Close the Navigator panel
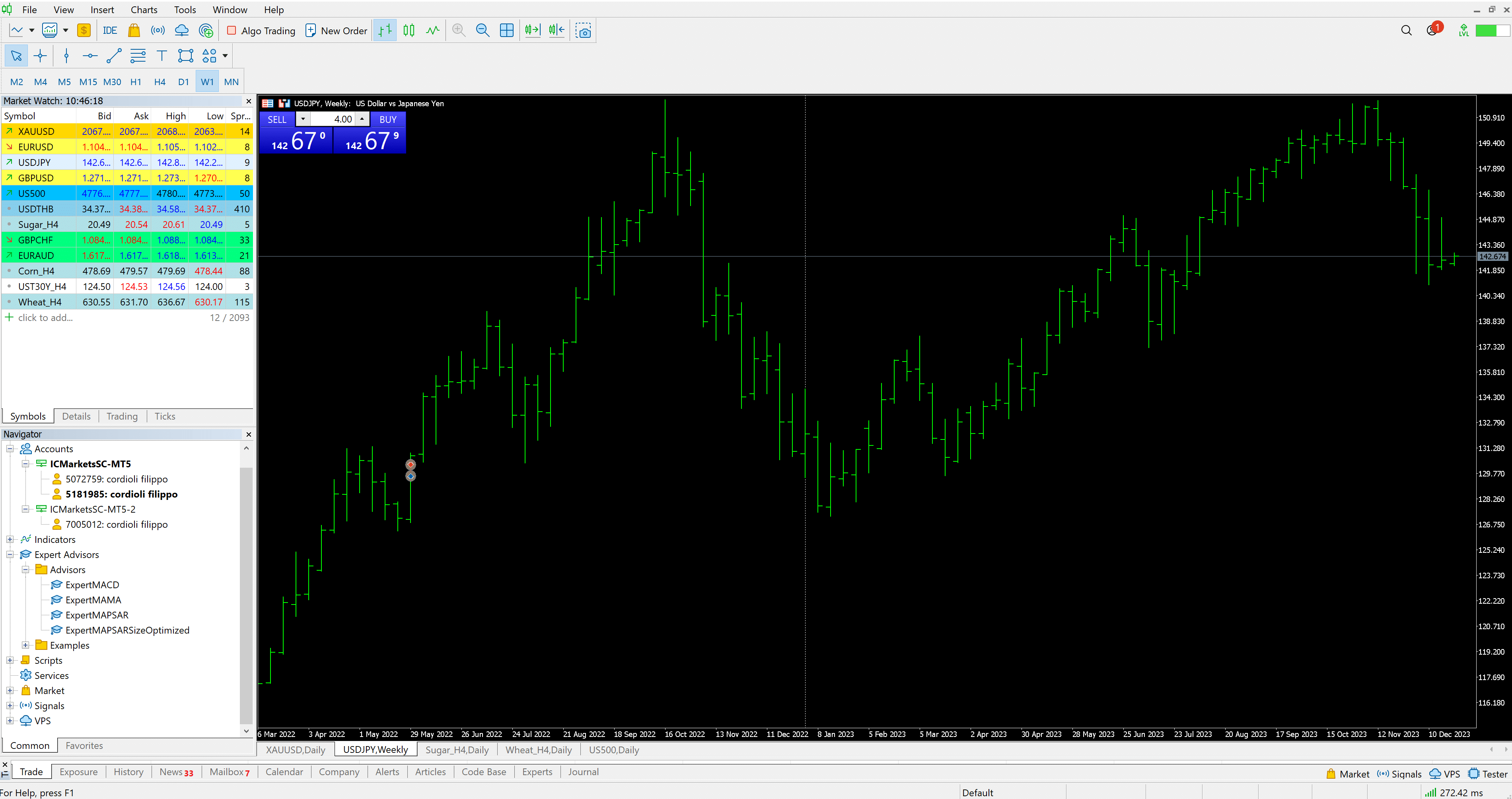The width and height of the screenshot is (1512, 799). tap(248, 434)
